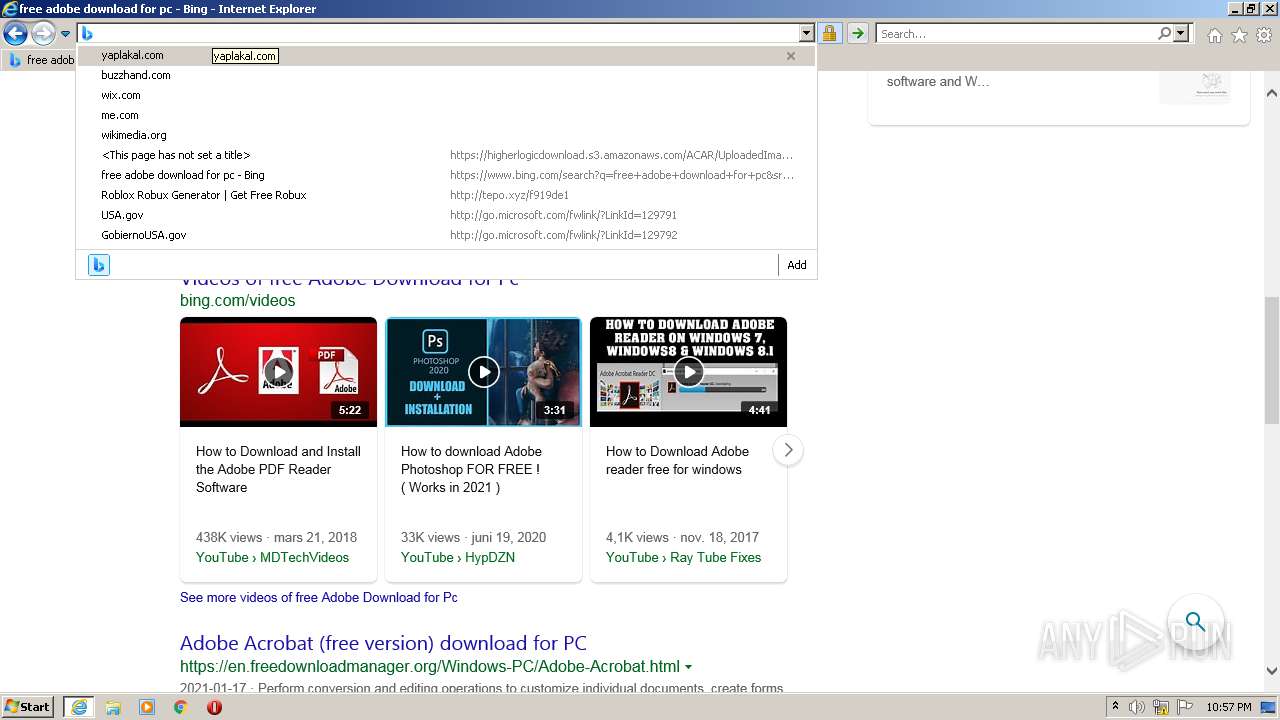Select wix.com suggestion

[x=446, y=95]
